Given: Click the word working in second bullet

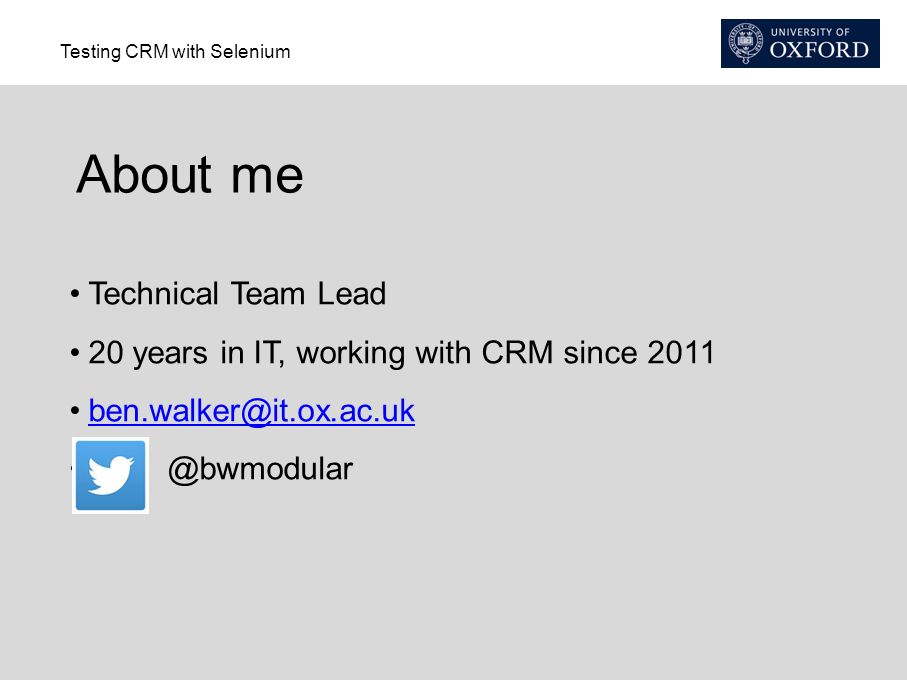Looking at the screenshot, I should 351,353.
